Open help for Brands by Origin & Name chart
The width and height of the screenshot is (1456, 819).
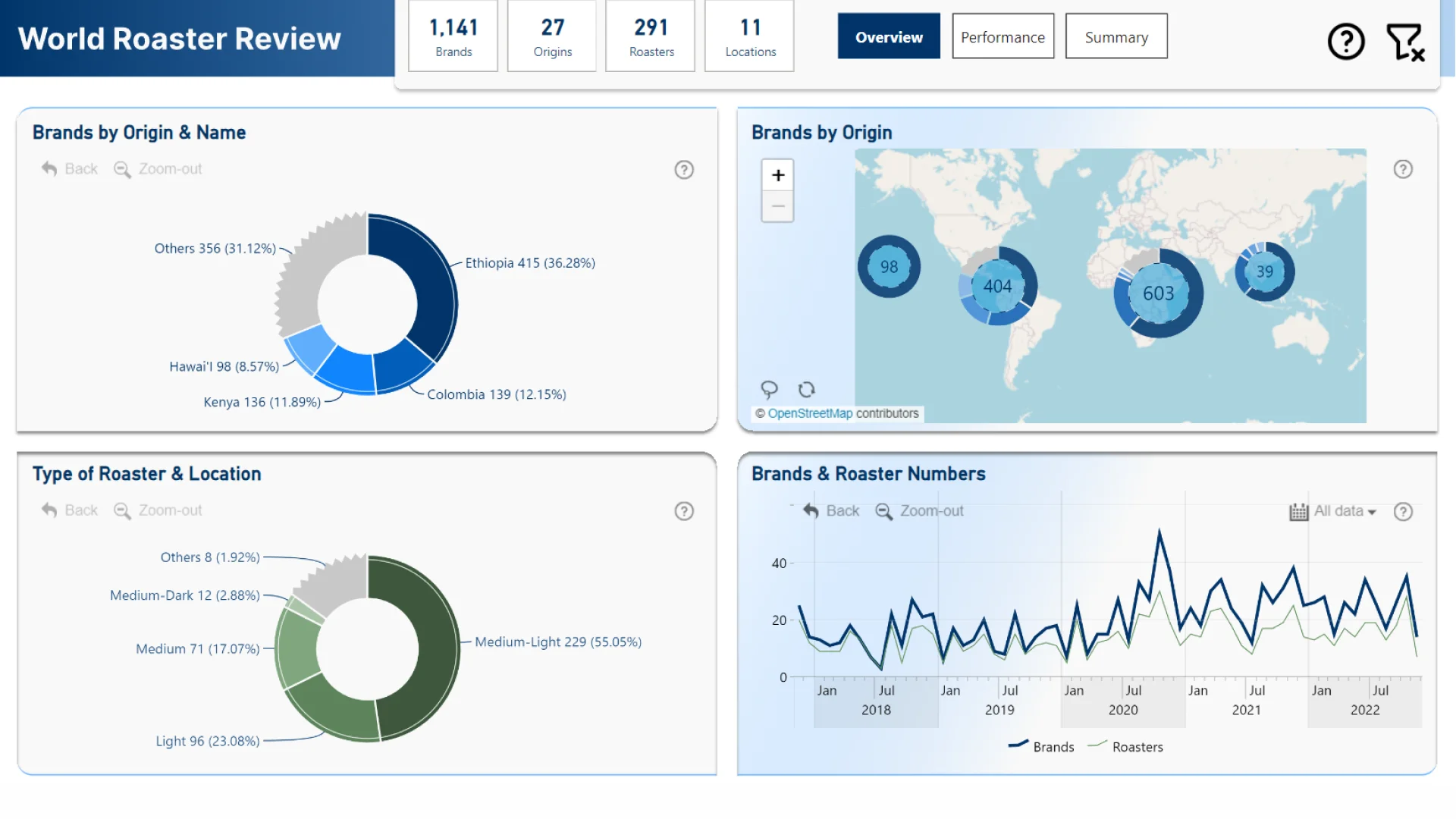[x=684, y=170]
